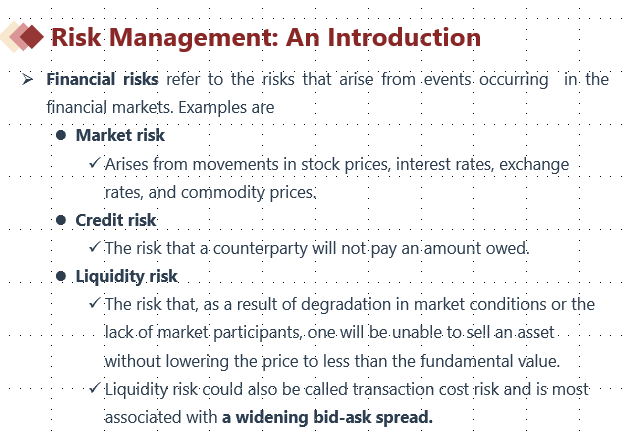Click checkmark before 'Liquidity risk could also'
The image size is (626, 439).
pos(94,388)
